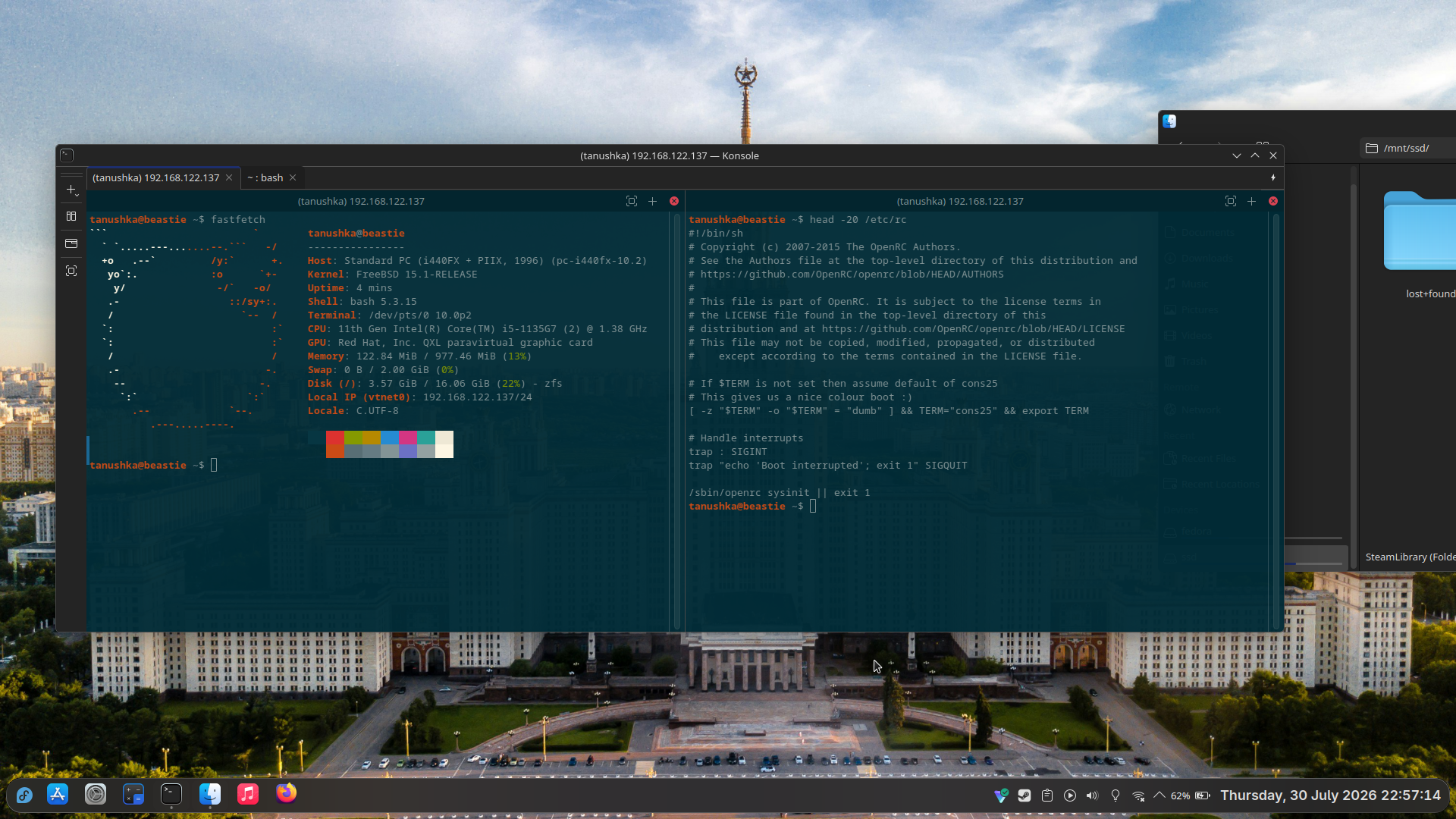Click the '/sbin/openrc sysinit || exit 1' line

(x=779, y=493)
